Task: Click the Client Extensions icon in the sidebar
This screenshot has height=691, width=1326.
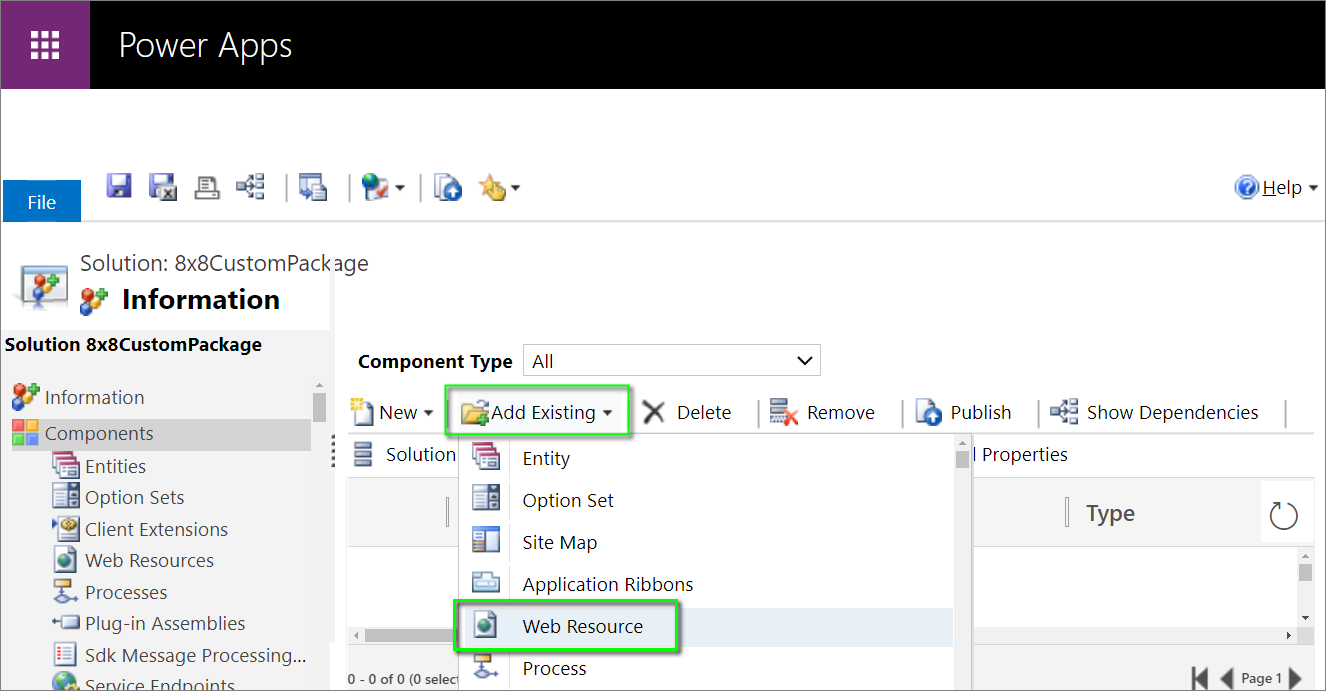Action: pos(66,529)
